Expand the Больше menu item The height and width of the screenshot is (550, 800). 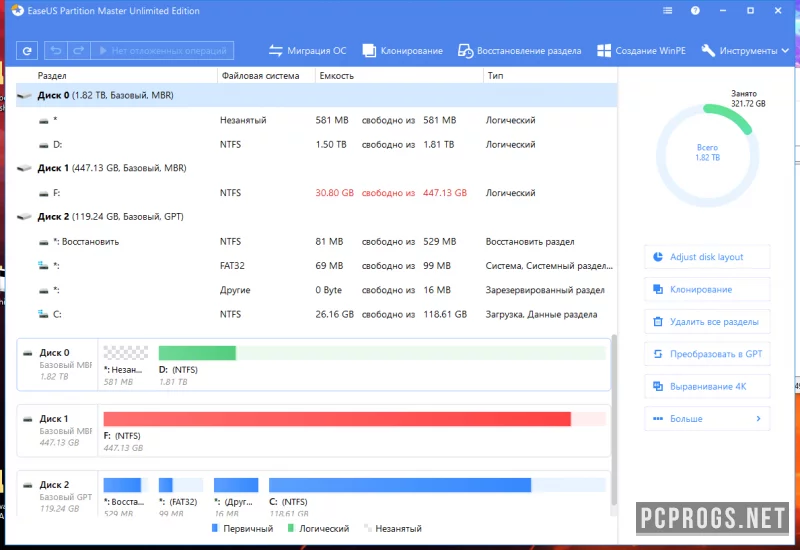pos(707,419)
